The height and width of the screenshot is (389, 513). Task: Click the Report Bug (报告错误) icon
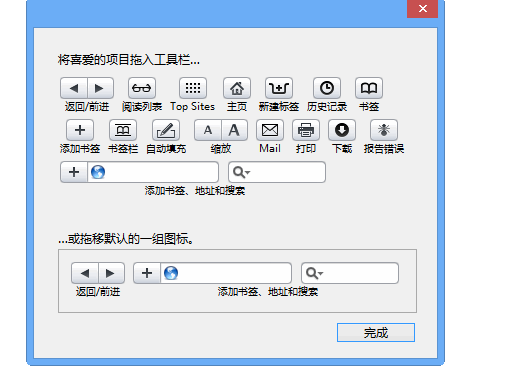(384, 130)
